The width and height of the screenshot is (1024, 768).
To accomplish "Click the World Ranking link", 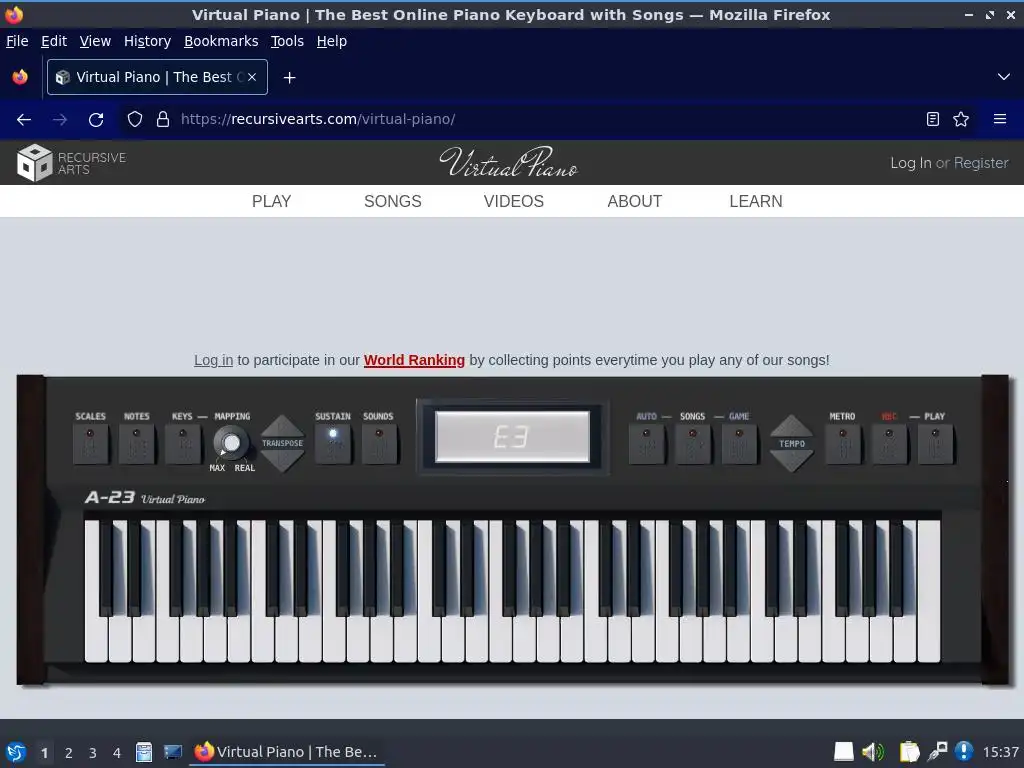I will 414,360.
